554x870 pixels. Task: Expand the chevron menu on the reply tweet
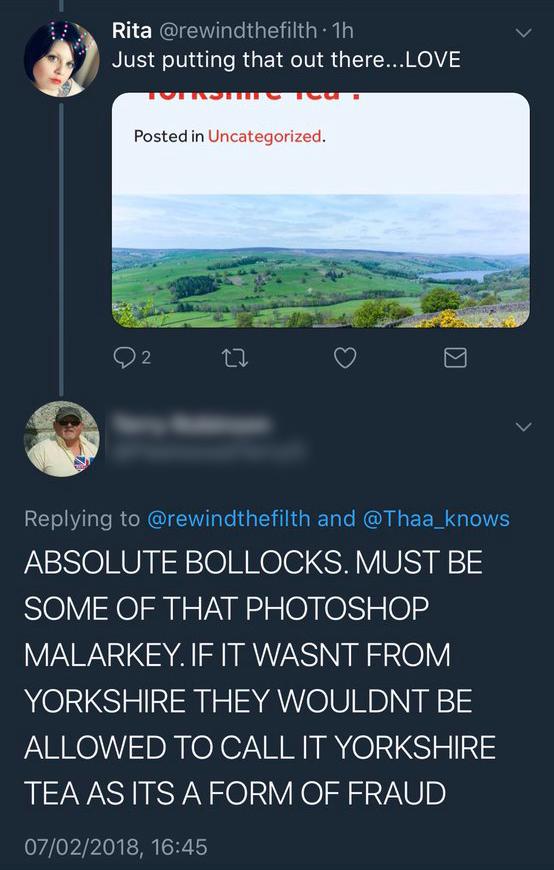[523, 427]
